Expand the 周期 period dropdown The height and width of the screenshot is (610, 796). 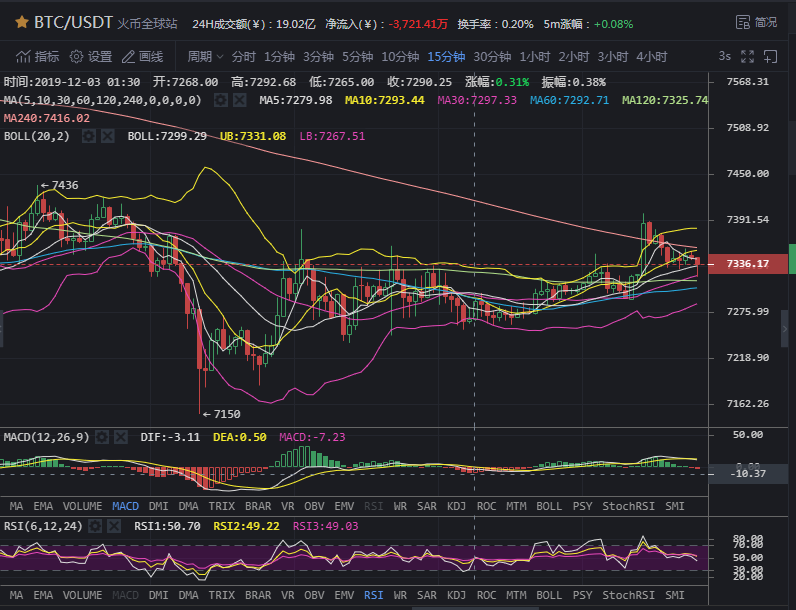click(x=205, y=57)
